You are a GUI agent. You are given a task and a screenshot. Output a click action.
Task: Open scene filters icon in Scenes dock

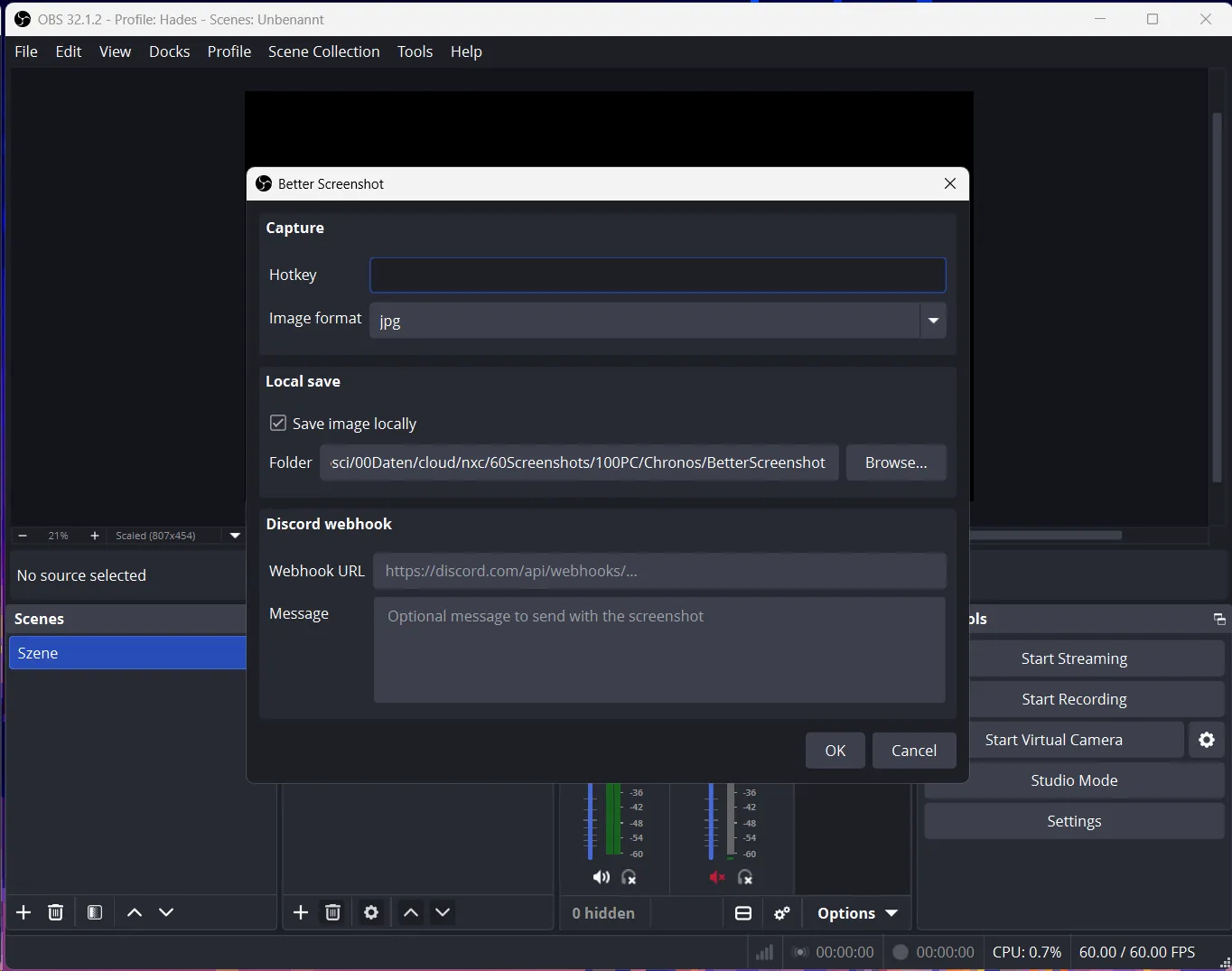pos(95,912)
